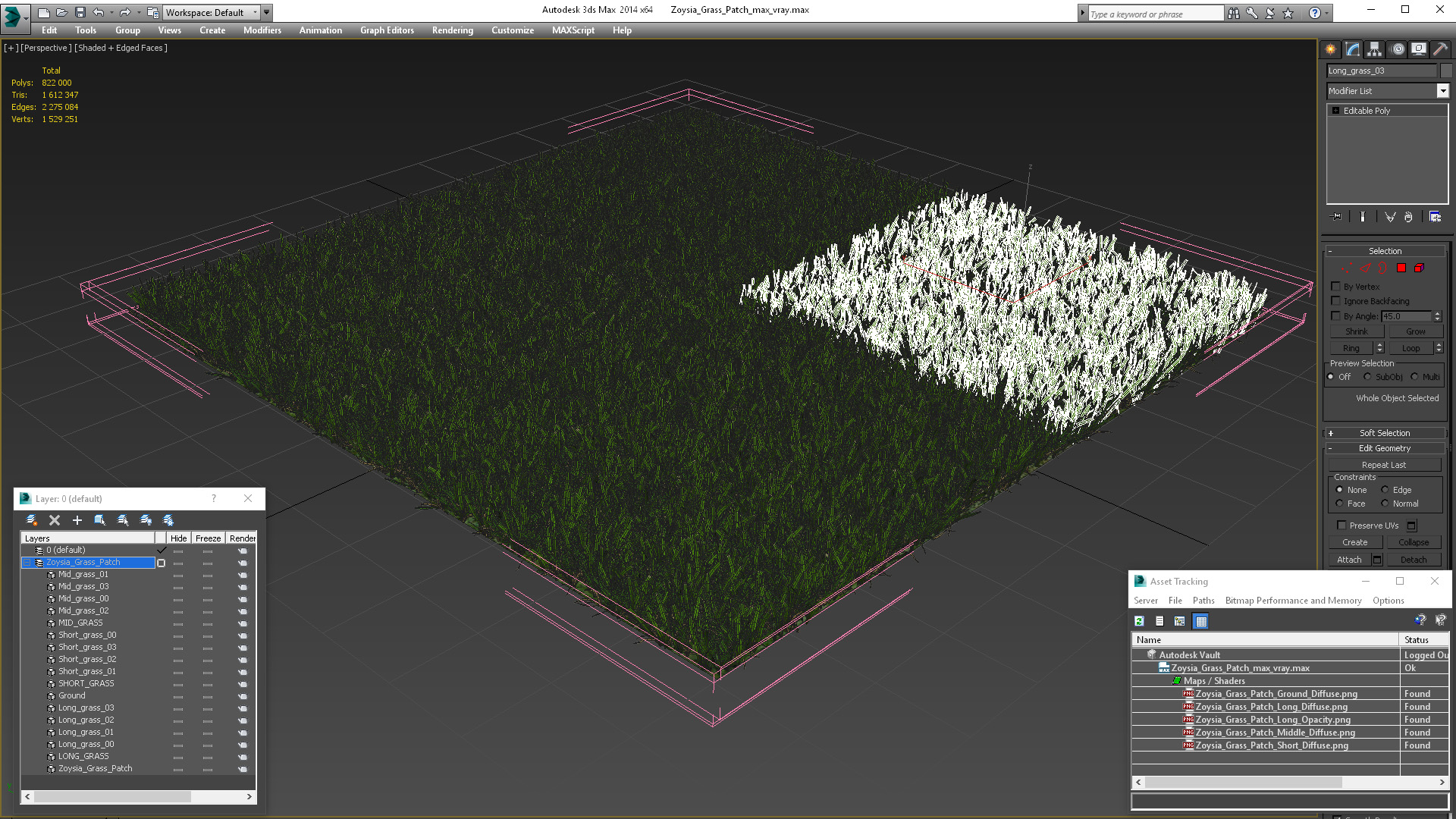Viewport: 1456px width, 819px height.
Task: Select Edge sub-object level
Action: coord(1365,268)
